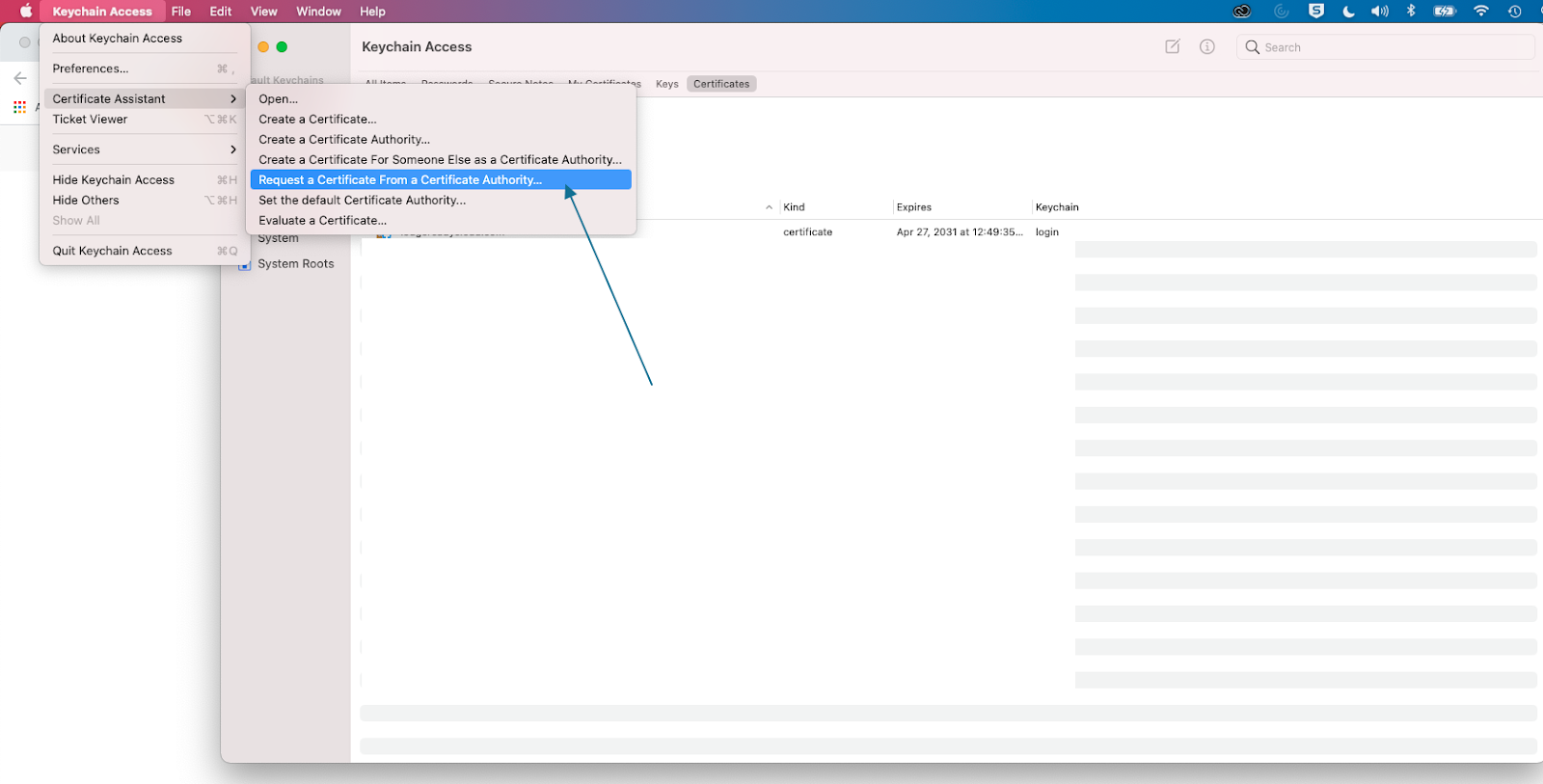Click the sort arrow beside the Kind column
Screen dimensions: 1543x784
point(769,207)
